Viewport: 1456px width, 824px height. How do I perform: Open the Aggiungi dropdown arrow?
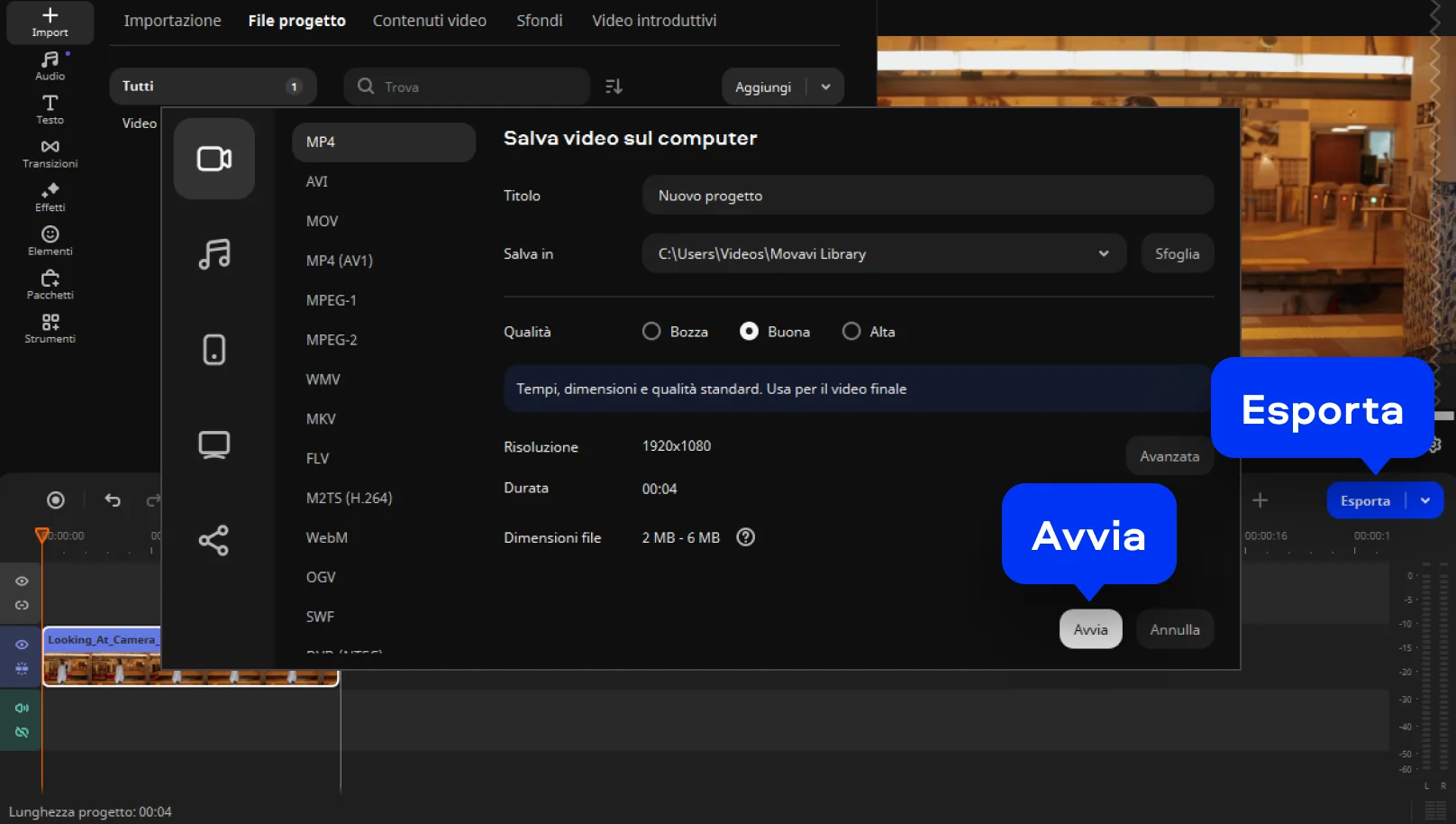[x=825, y=87]
